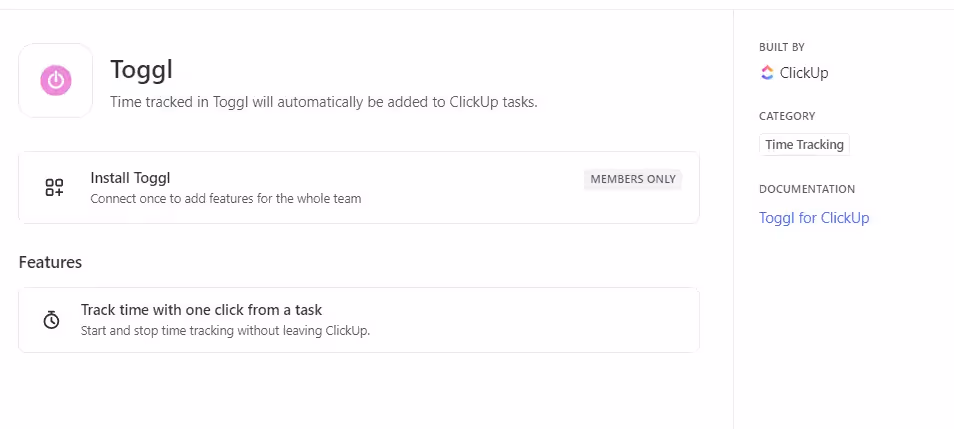This screenshot has width=954, height=429.
Task: Click the ClickUp logo icon
Action: (767, 72)
